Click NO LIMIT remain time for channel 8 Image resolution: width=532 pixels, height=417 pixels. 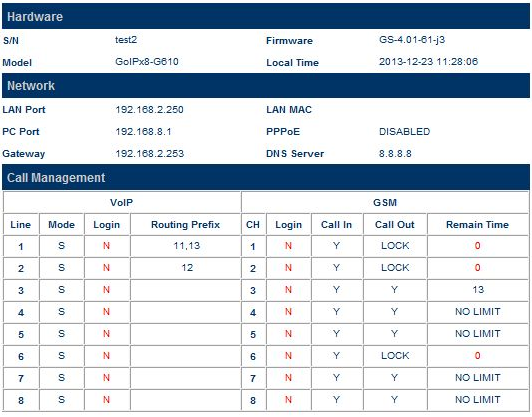[x=478, y=400]
